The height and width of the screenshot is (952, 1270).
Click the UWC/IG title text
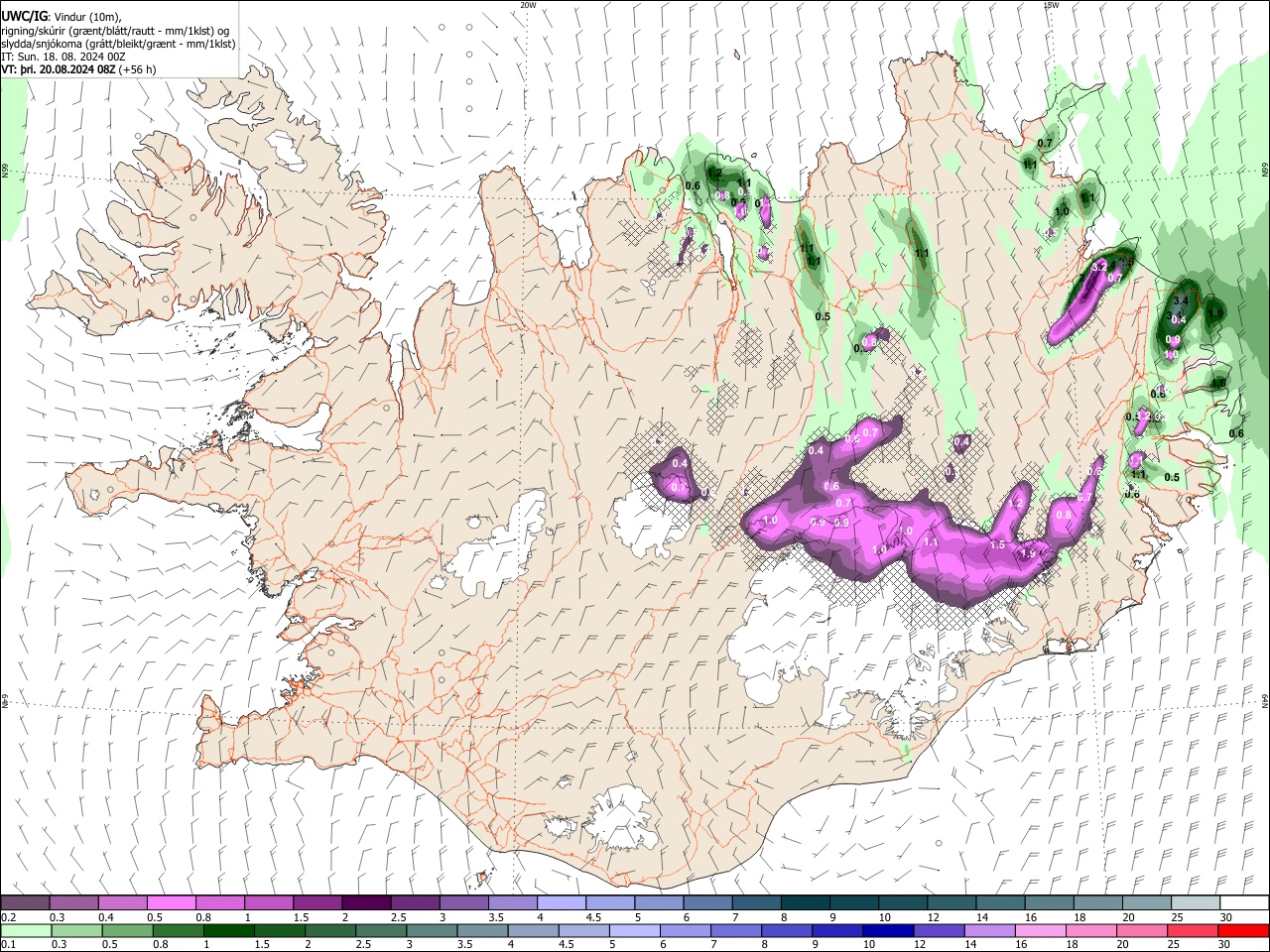coord(23,16)
